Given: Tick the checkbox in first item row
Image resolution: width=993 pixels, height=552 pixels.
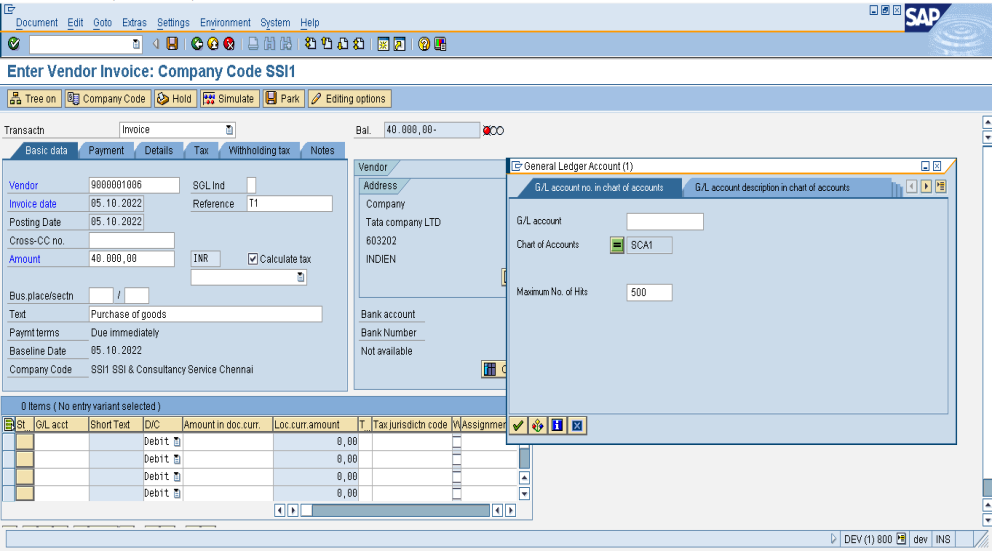Looking at the screenshot, I should click(x=456, y=442).
